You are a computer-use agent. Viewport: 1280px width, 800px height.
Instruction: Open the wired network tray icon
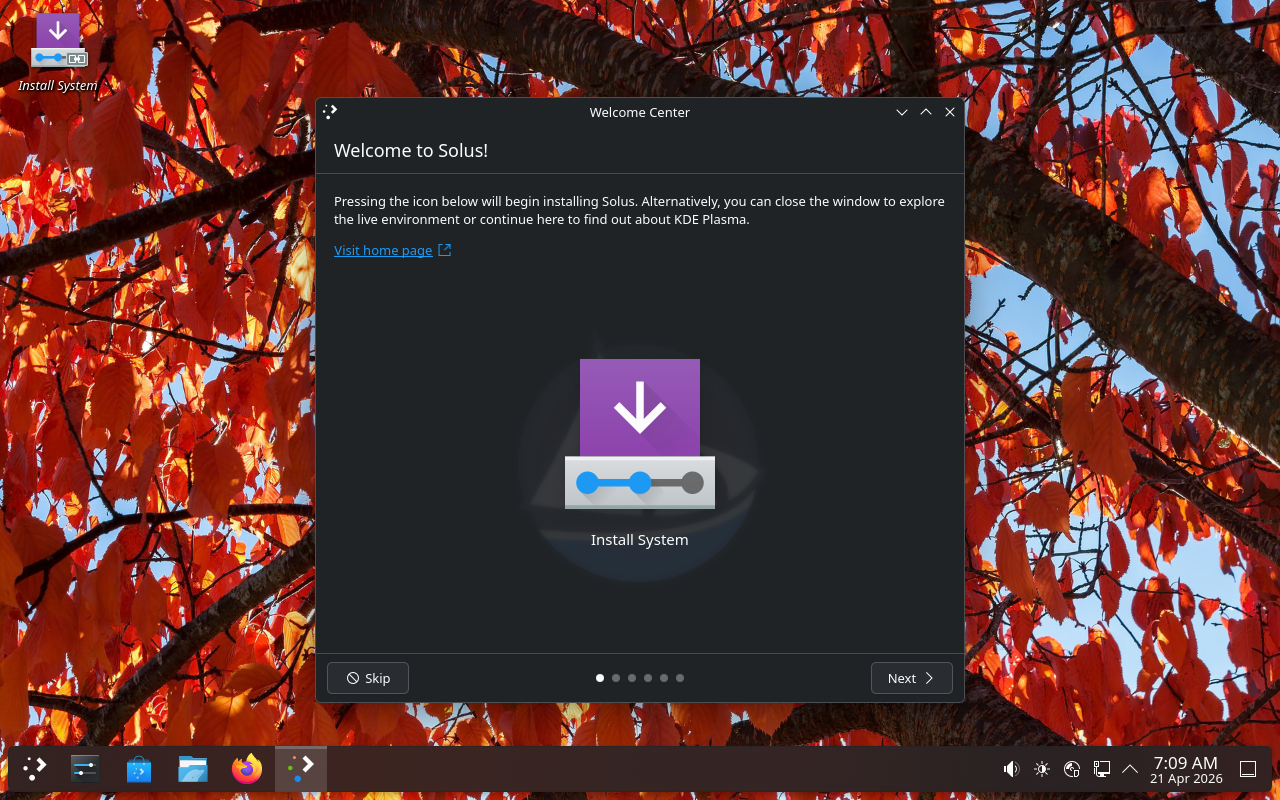coord(1101,769)
